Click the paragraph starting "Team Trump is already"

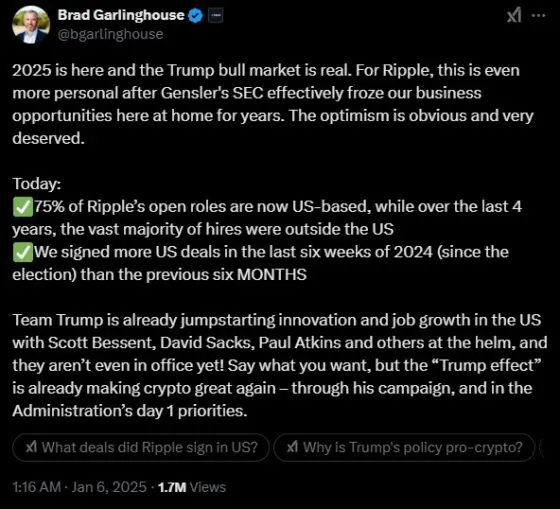[280, 365]
